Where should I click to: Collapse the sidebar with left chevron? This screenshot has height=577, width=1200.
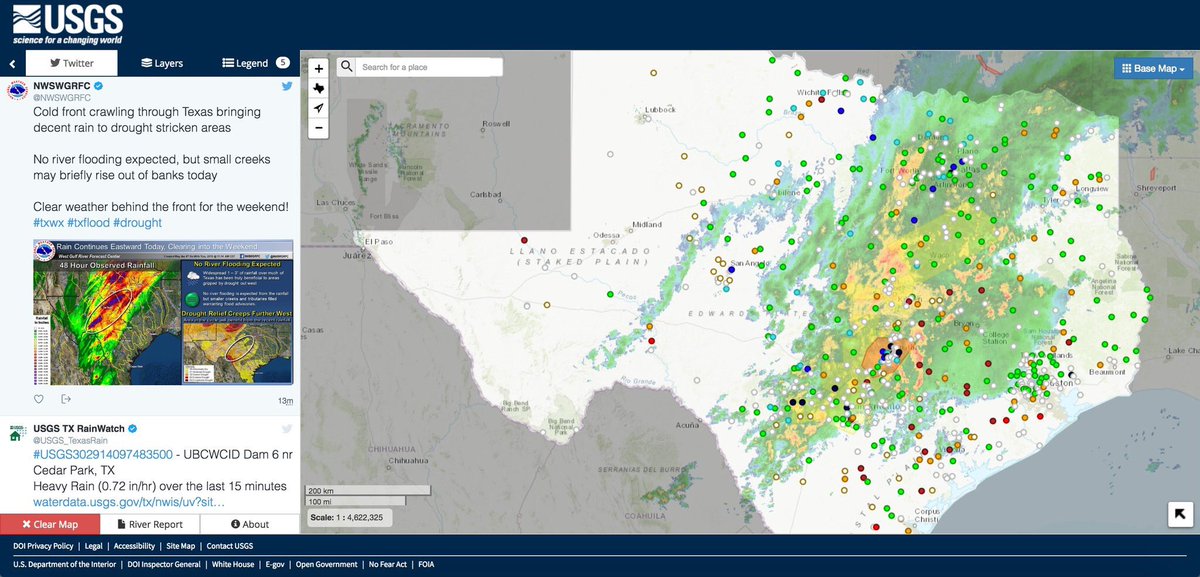tap(12, 63)
